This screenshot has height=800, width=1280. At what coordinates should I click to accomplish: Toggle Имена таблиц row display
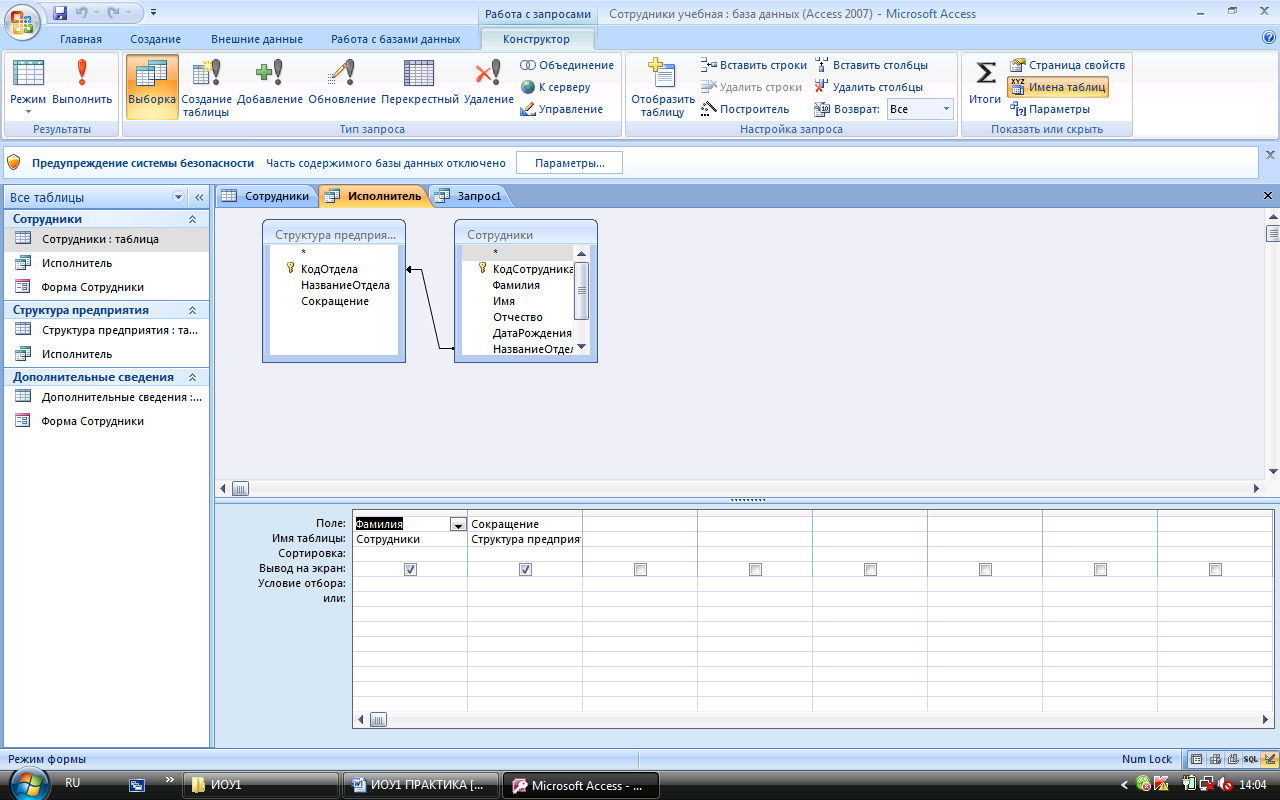click(1057, 87)
